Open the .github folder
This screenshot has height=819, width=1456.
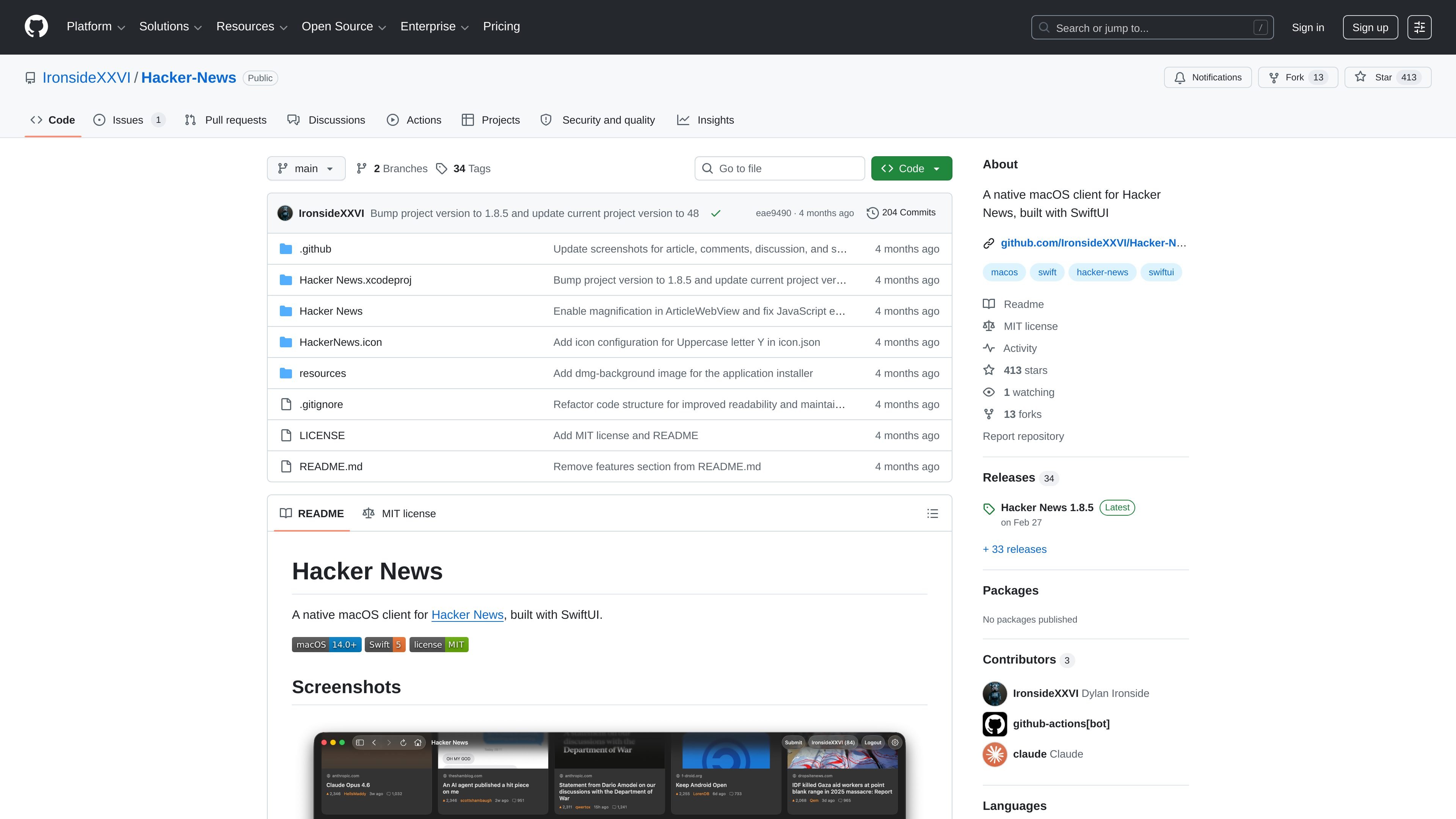point(315,249)
